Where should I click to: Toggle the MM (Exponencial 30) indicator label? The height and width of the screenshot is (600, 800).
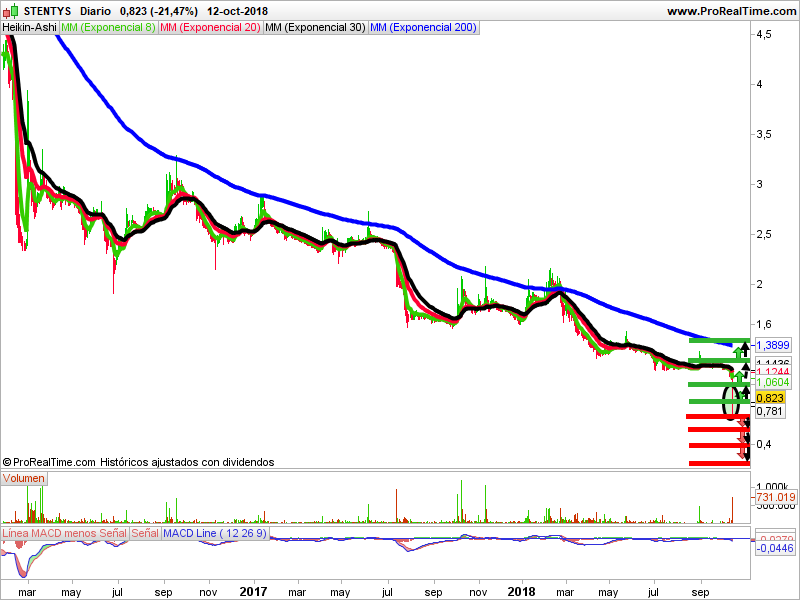point(315,27)
